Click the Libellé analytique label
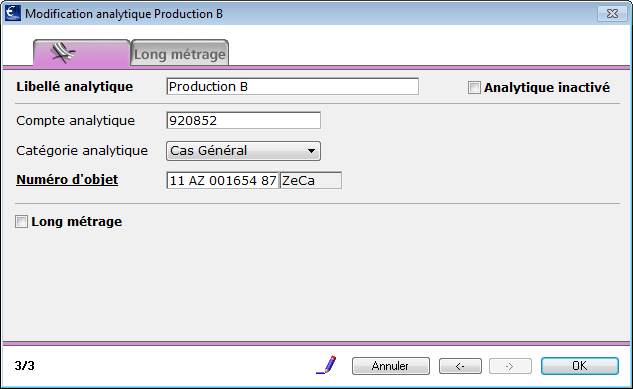633x389 pixels. pos(75,87)
